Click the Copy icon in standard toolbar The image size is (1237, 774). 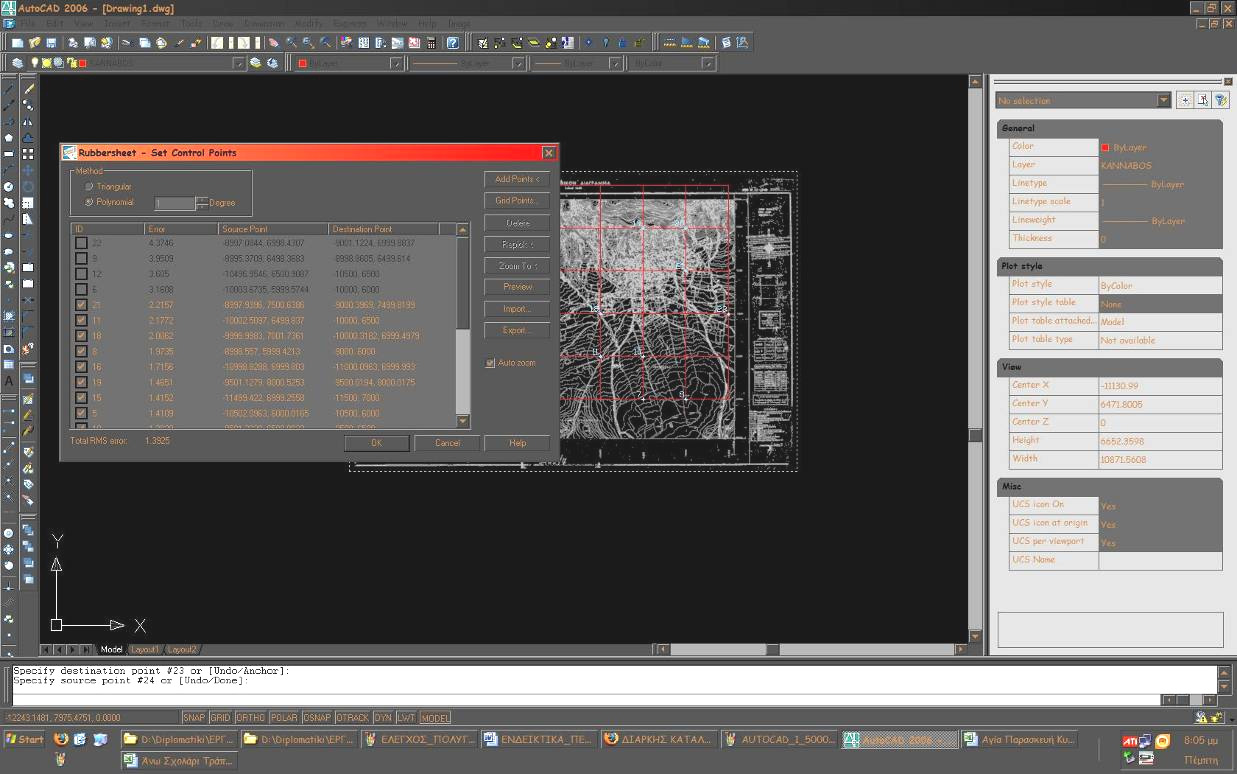[x=145, y=43]
